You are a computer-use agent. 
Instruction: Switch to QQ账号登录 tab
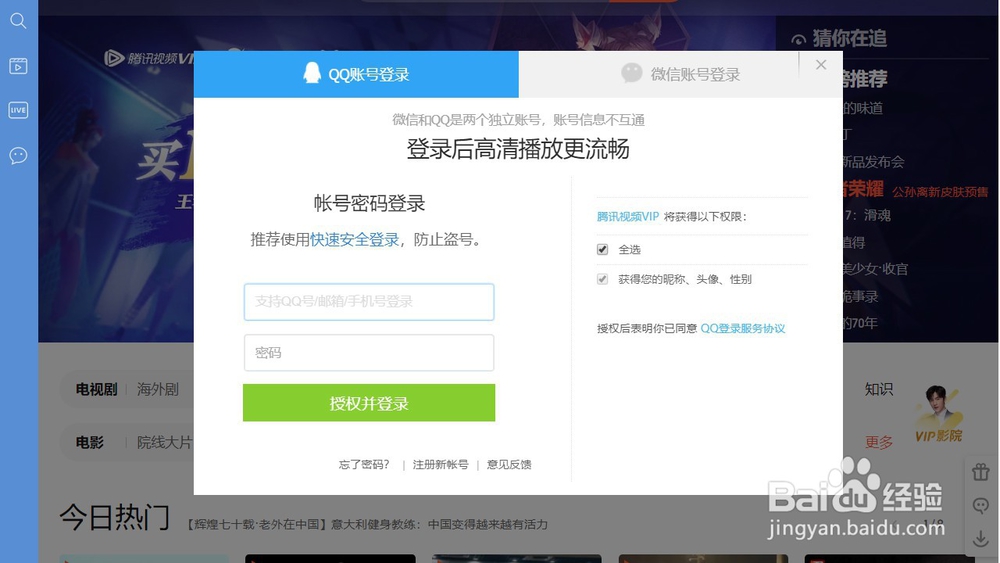[x=356, y=74]
